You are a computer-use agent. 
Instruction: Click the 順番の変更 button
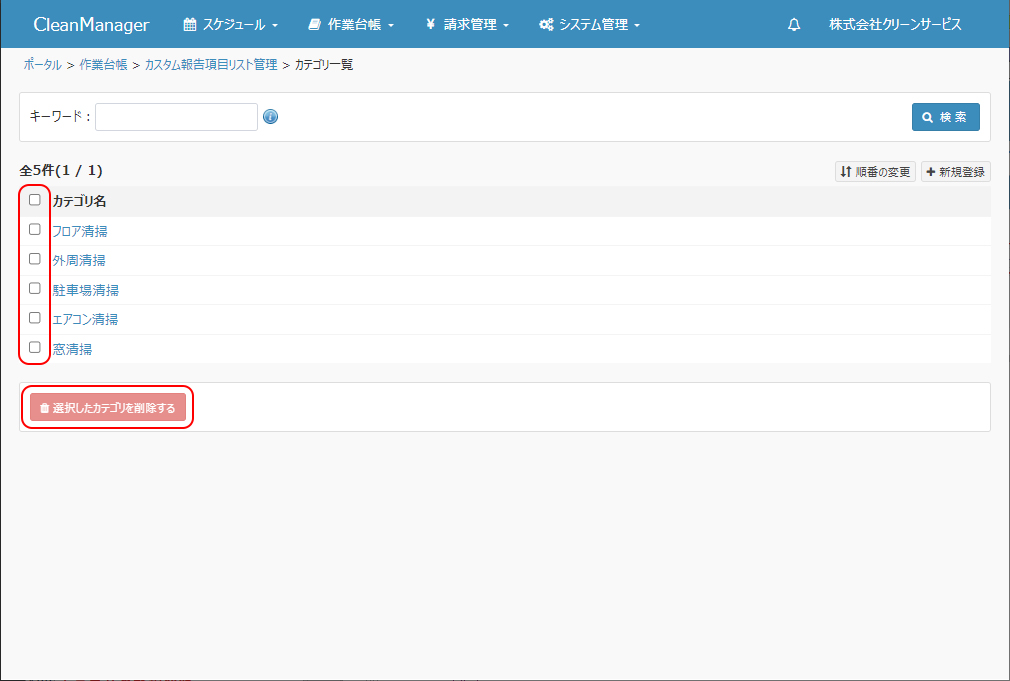pyautogui.click(x=875, y=172)
